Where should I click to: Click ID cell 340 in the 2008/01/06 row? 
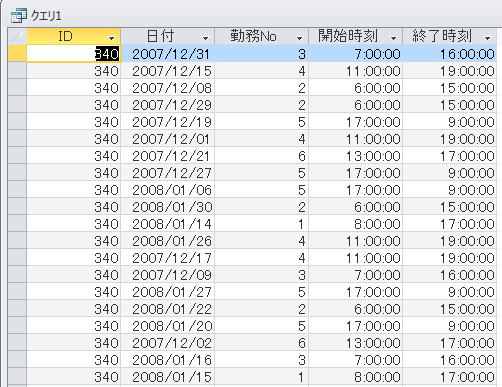(73, 190)
